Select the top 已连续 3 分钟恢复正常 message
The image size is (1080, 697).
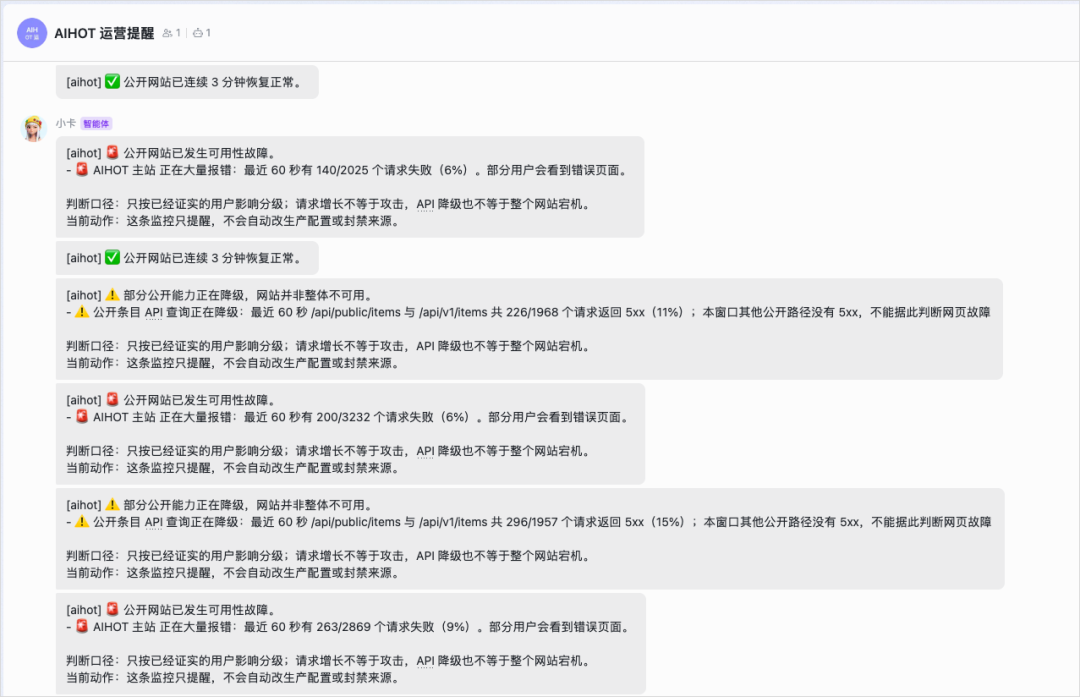click(187, 82)
